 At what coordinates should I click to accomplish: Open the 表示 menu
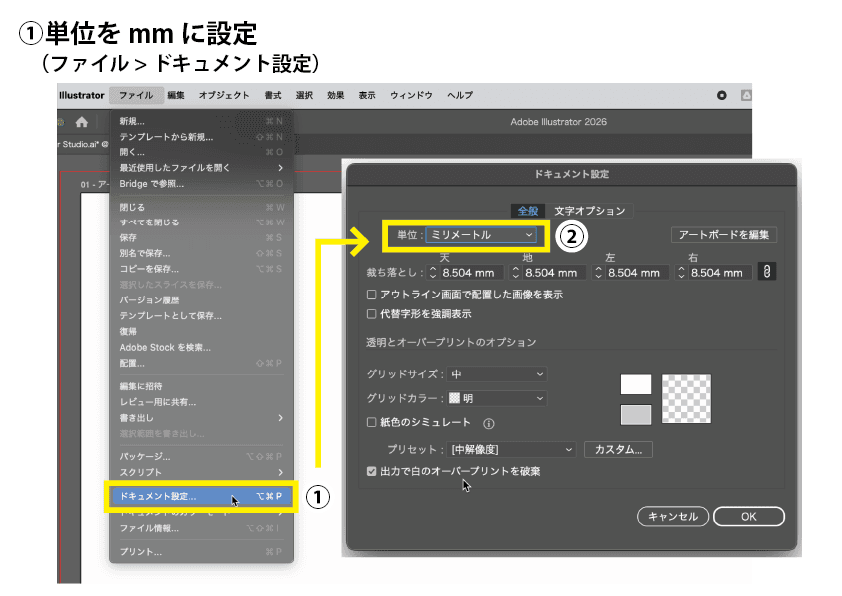(x=367, y=96)
